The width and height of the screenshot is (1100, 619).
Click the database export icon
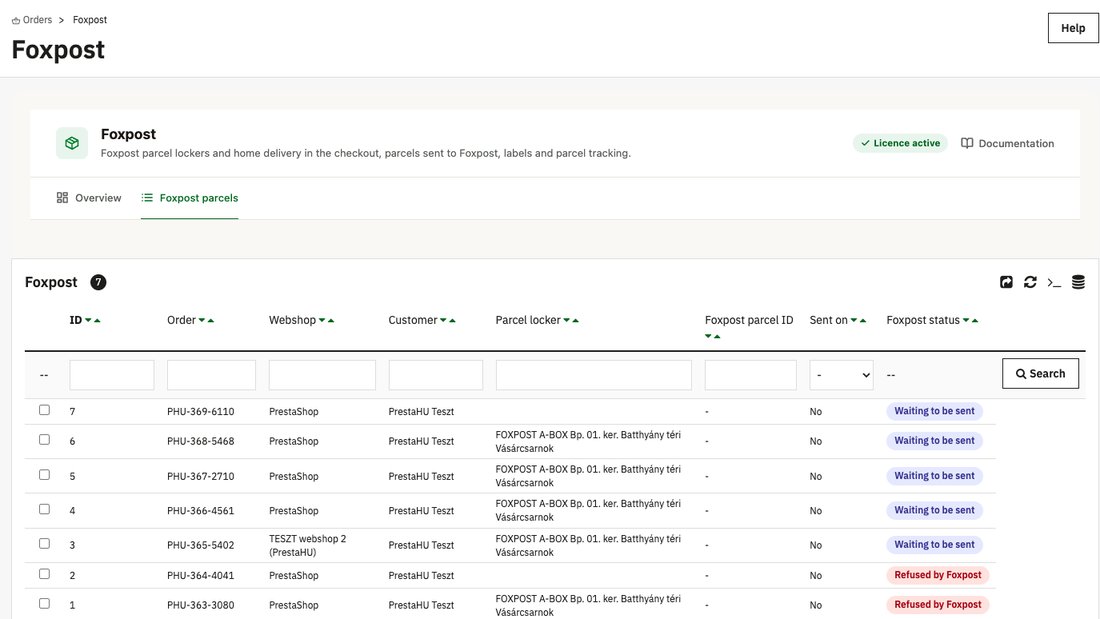(1078, 282)
